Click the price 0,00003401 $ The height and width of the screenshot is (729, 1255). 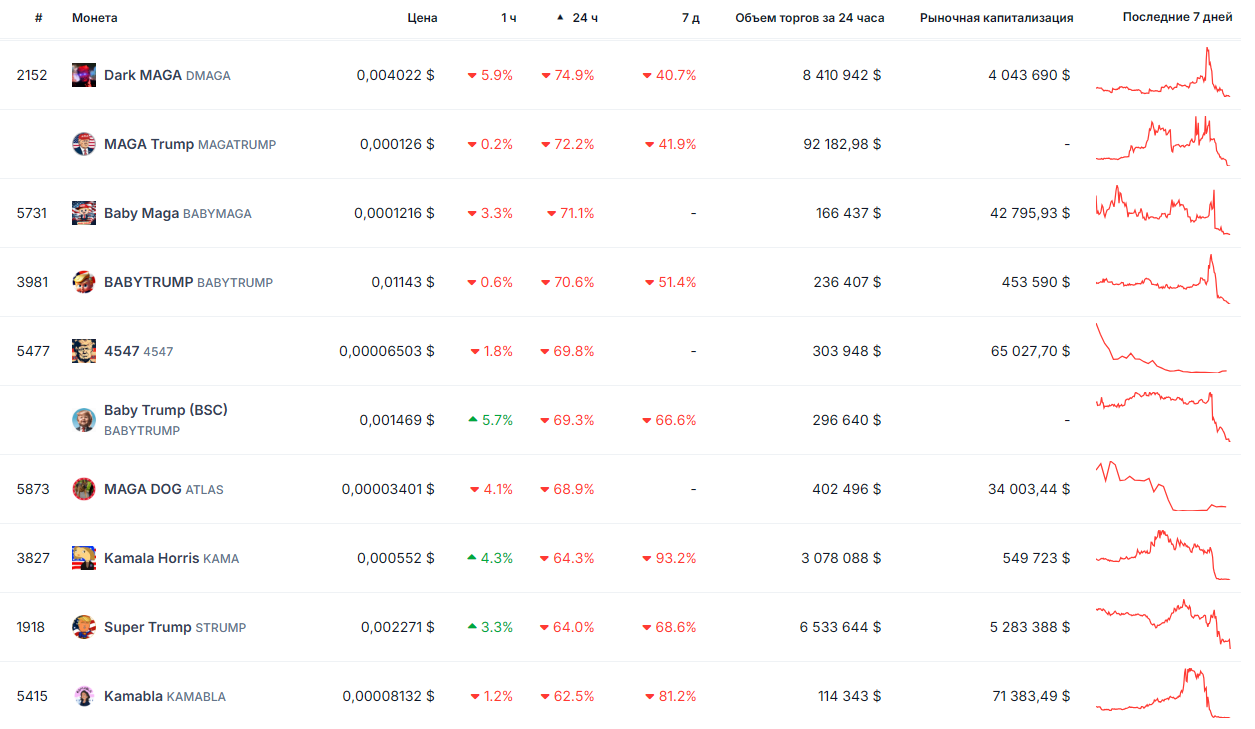(388, 489)
